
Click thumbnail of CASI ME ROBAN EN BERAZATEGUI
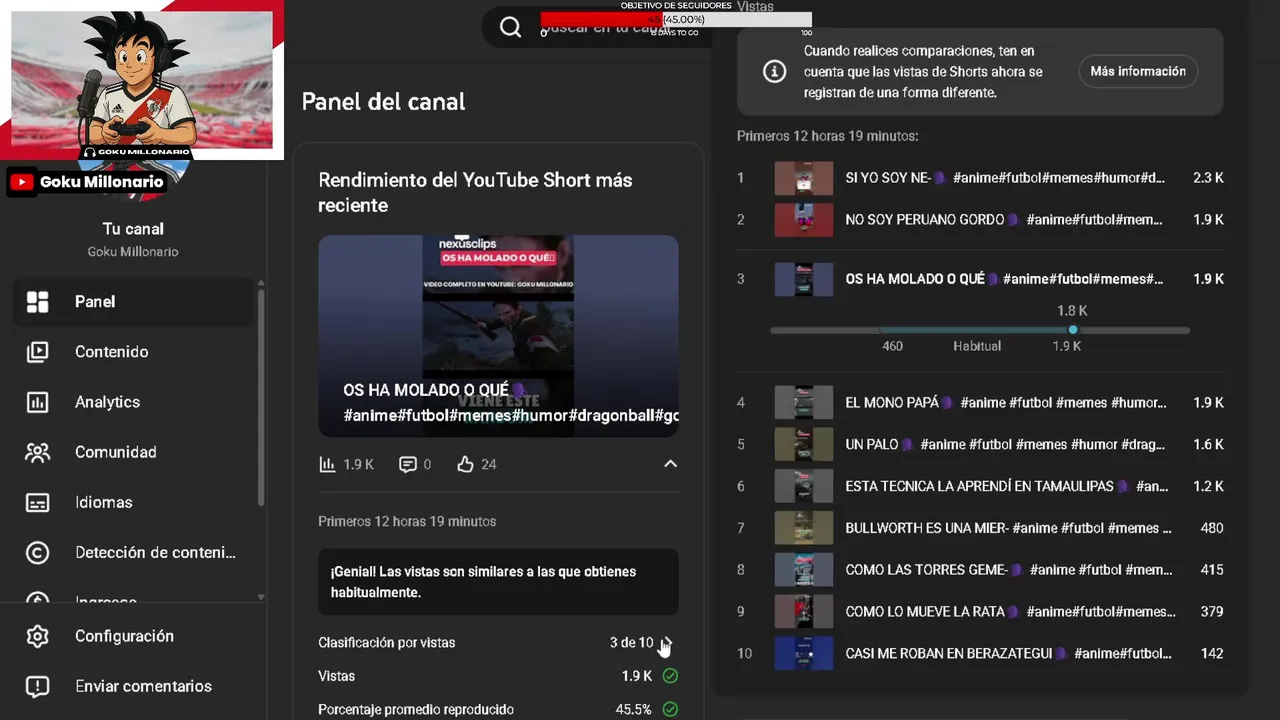point(803,654)
